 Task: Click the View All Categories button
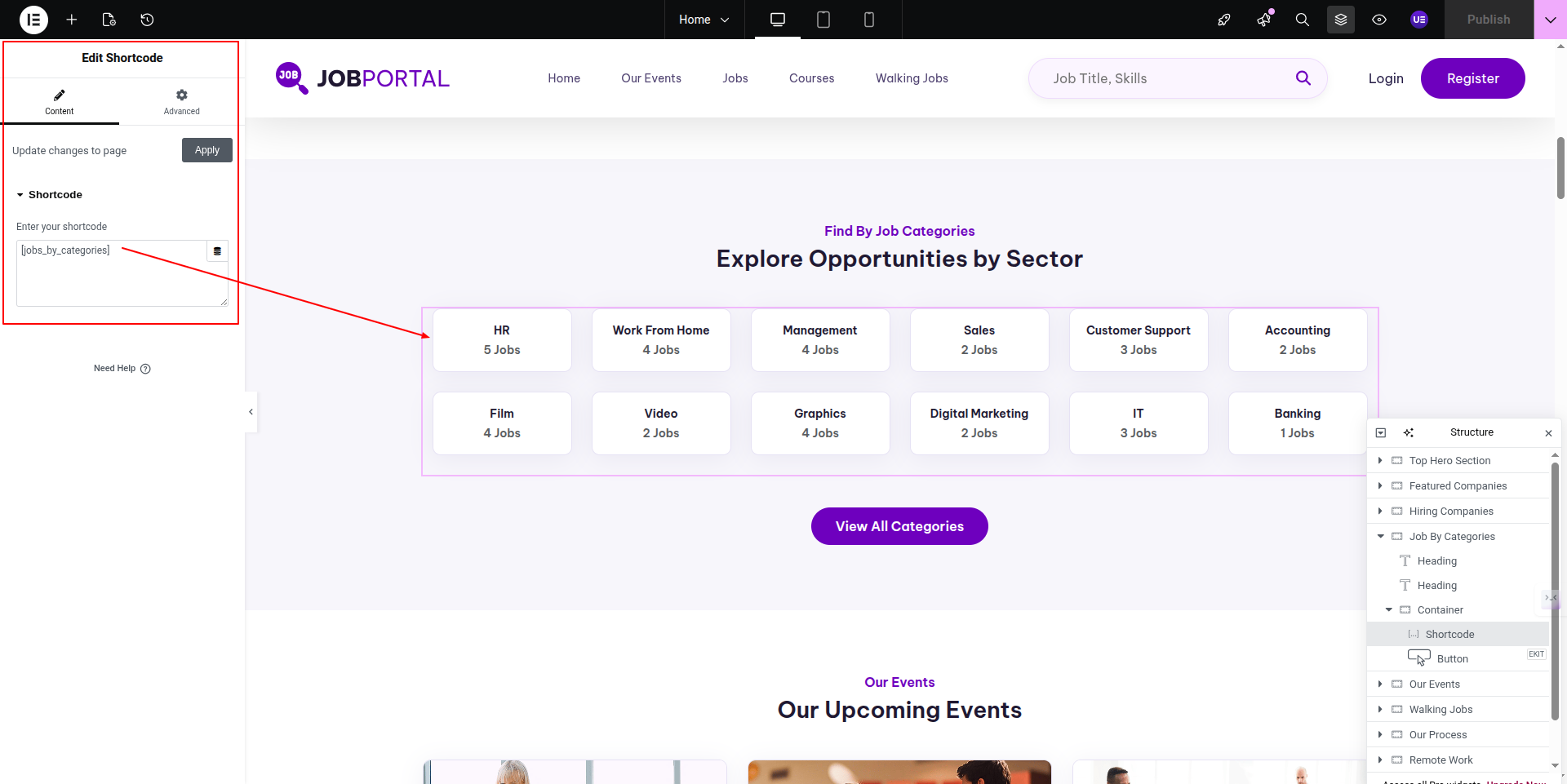899,526
